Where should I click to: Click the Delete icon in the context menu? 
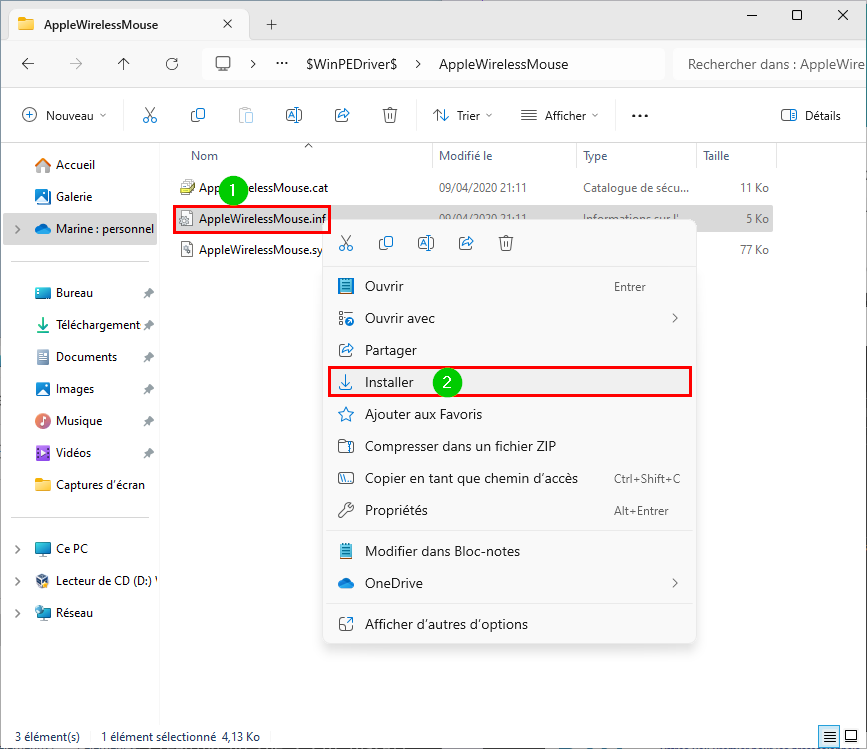point(506,243)
